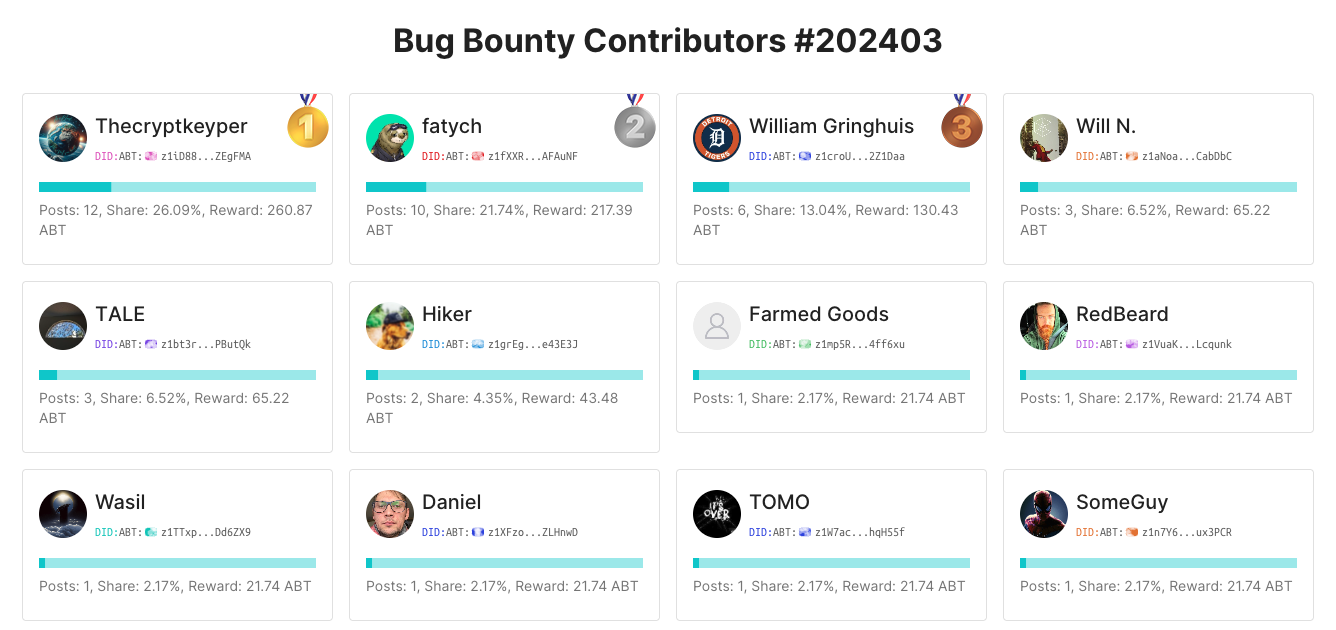Click Wasil's DID address z1TTxp...Dd6ZX9
1336x630 pixels.
click(205, 533)
